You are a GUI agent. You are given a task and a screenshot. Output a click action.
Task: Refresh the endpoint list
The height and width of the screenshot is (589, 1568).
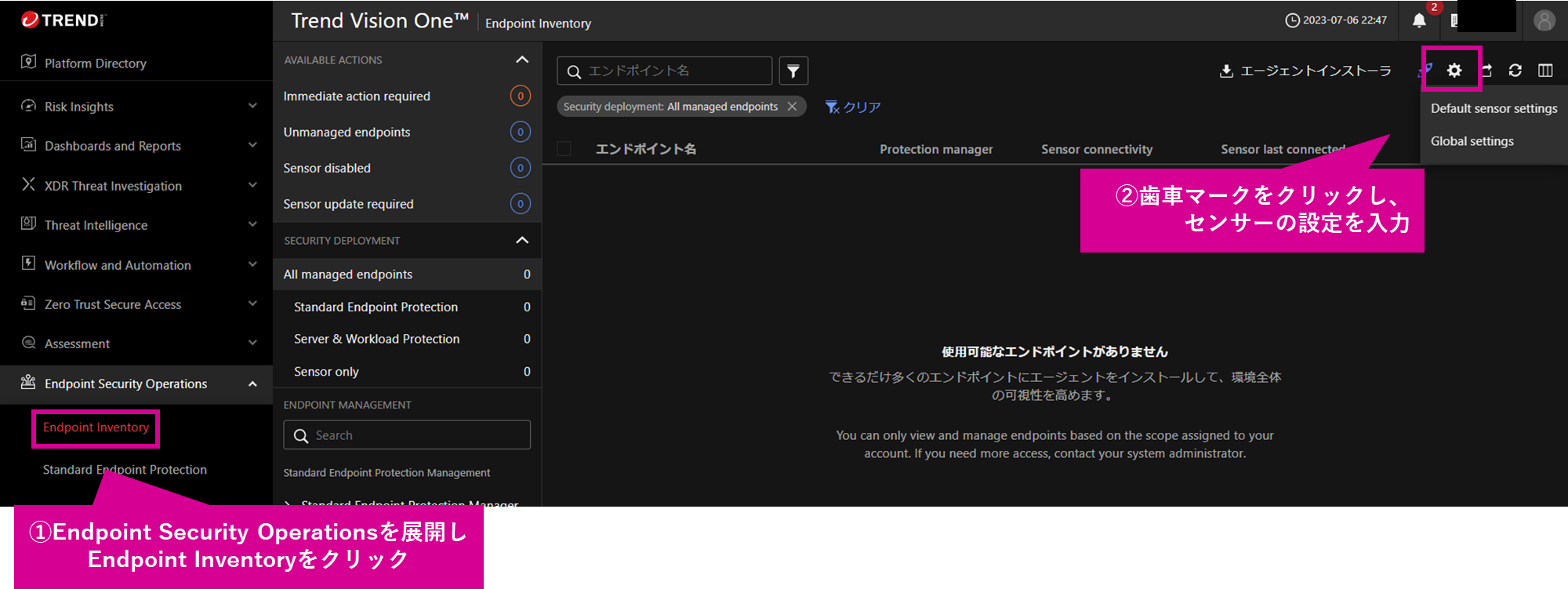point(1515,71)
